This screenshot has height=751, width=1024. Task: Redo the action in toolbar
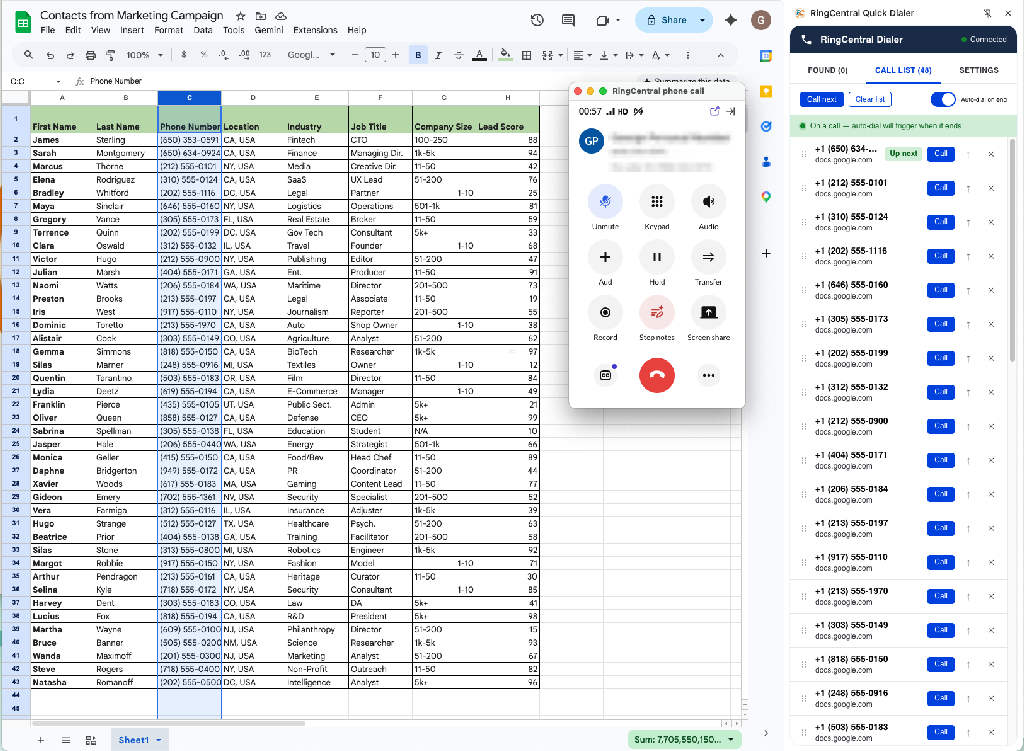[x=70, y=56]
